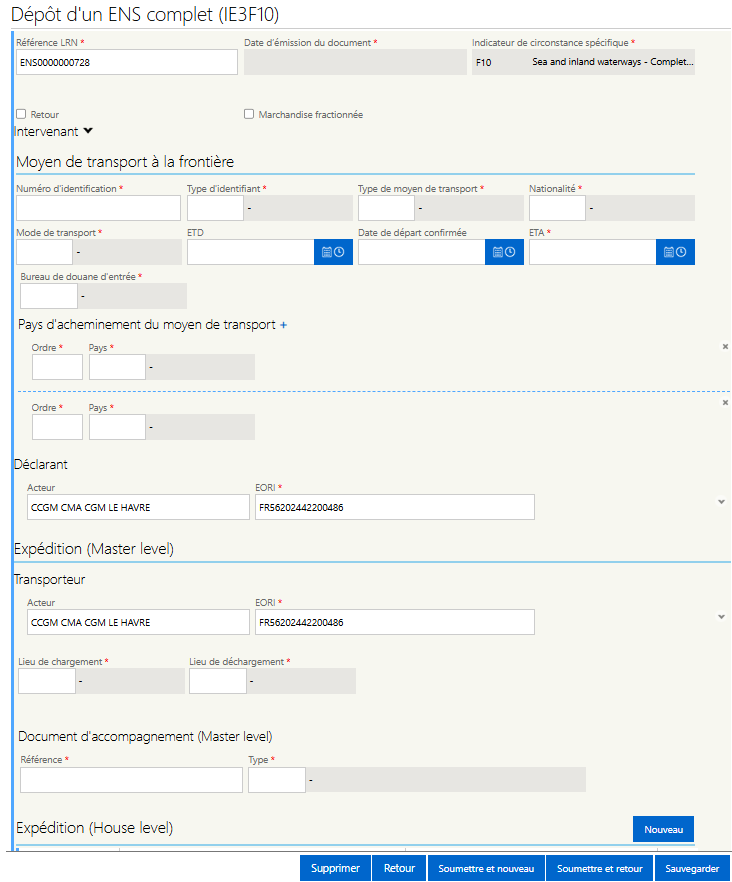Remove the first Pays d'acheminement row
The height and width of the screenshot is (882, 732).
725,346
